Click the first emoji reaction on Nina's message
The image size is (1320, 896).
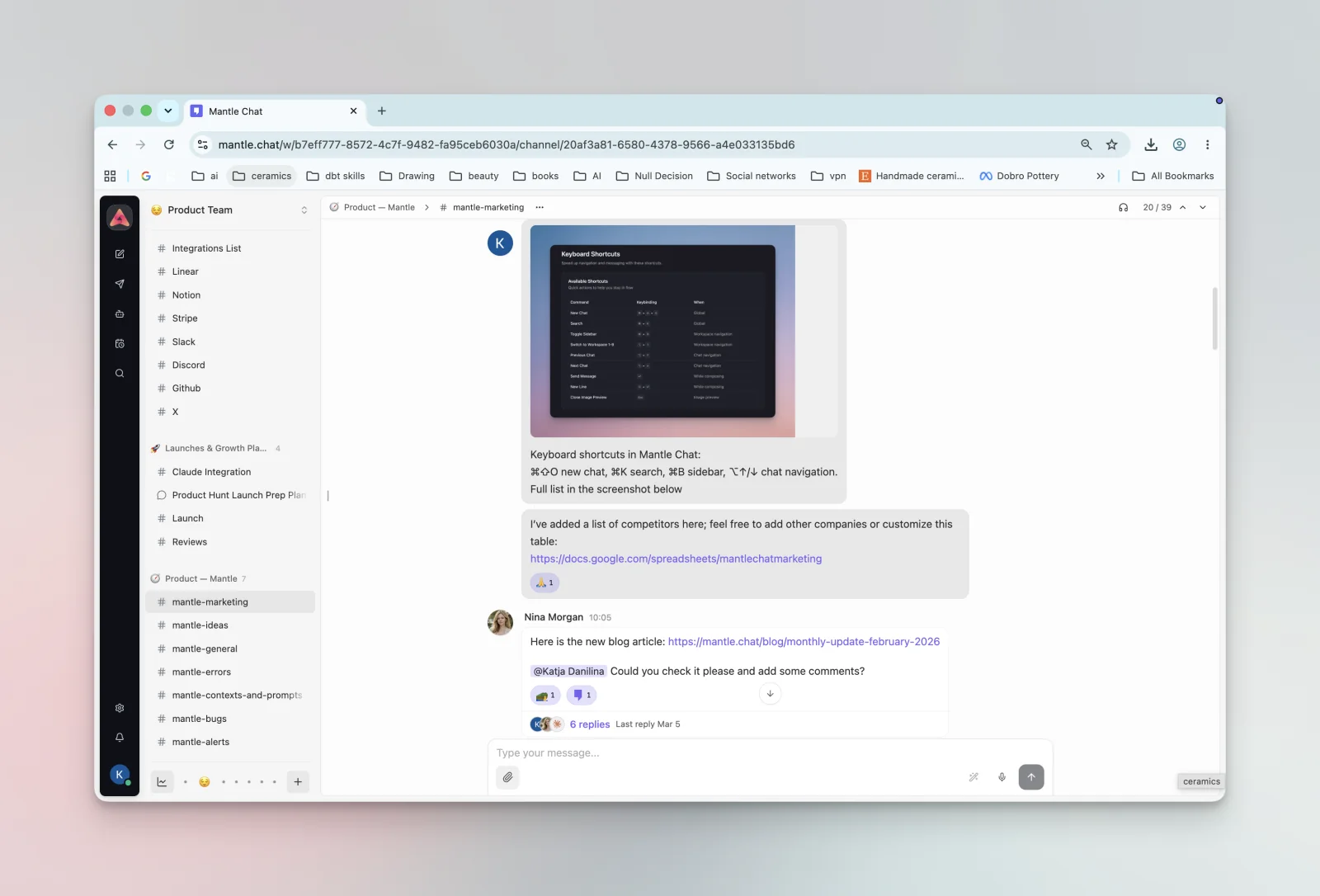point(545,696)
